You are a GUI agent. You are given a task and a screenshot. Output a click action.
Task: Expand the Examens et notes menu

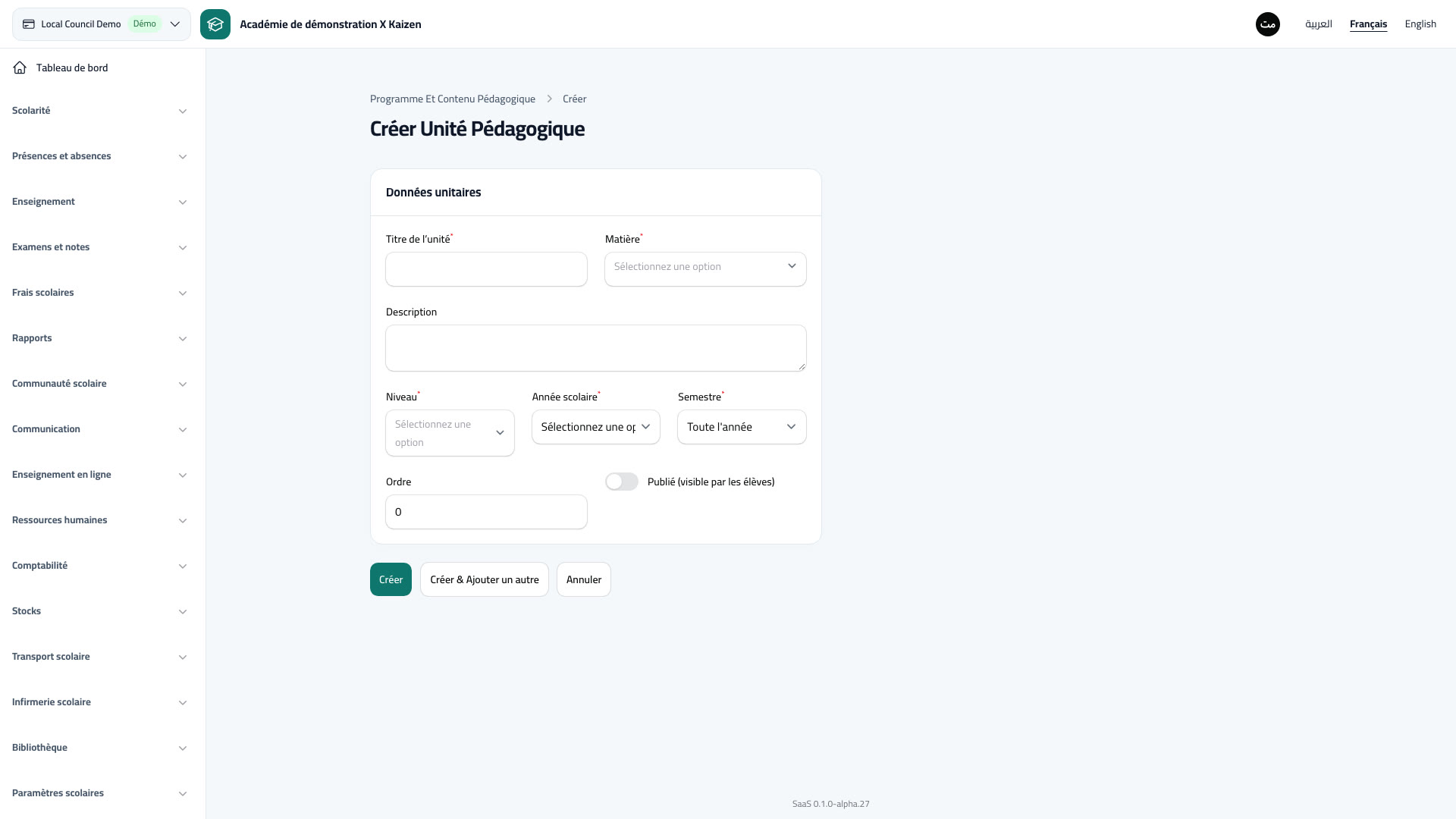99,247
